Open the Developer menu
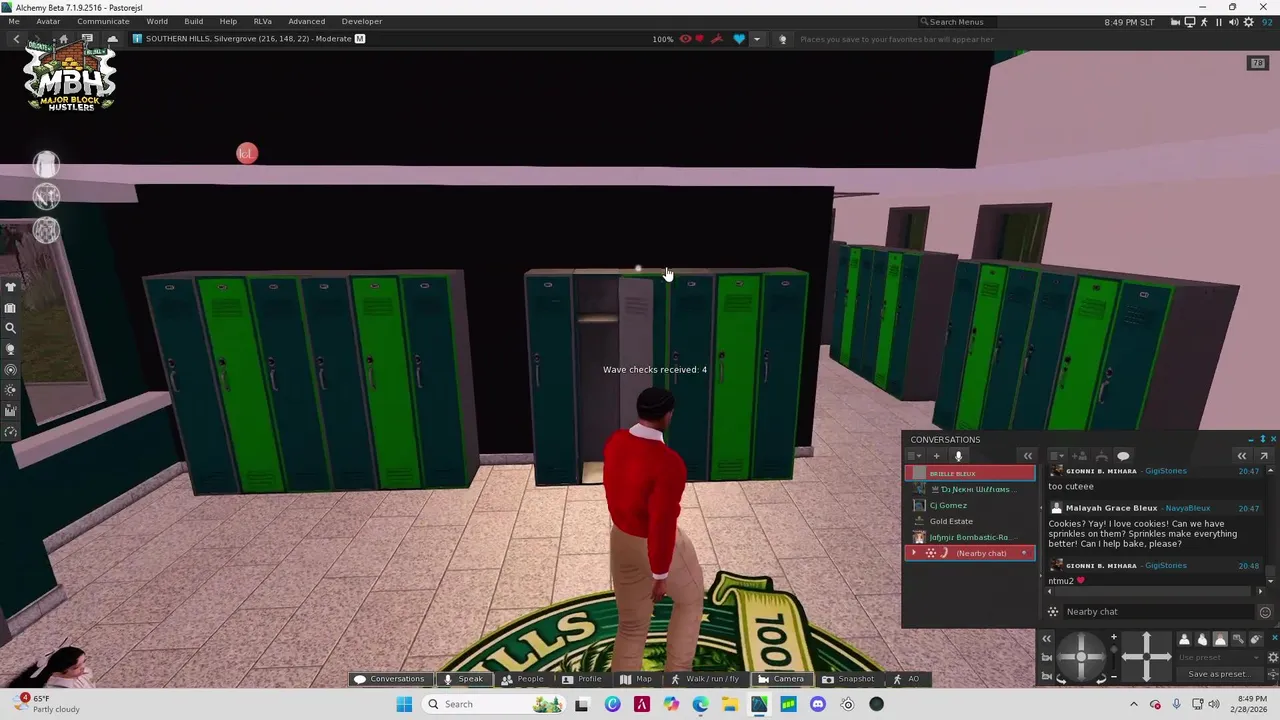The image size is (1280, 720). pyautogui.click(x=361, y=21)
